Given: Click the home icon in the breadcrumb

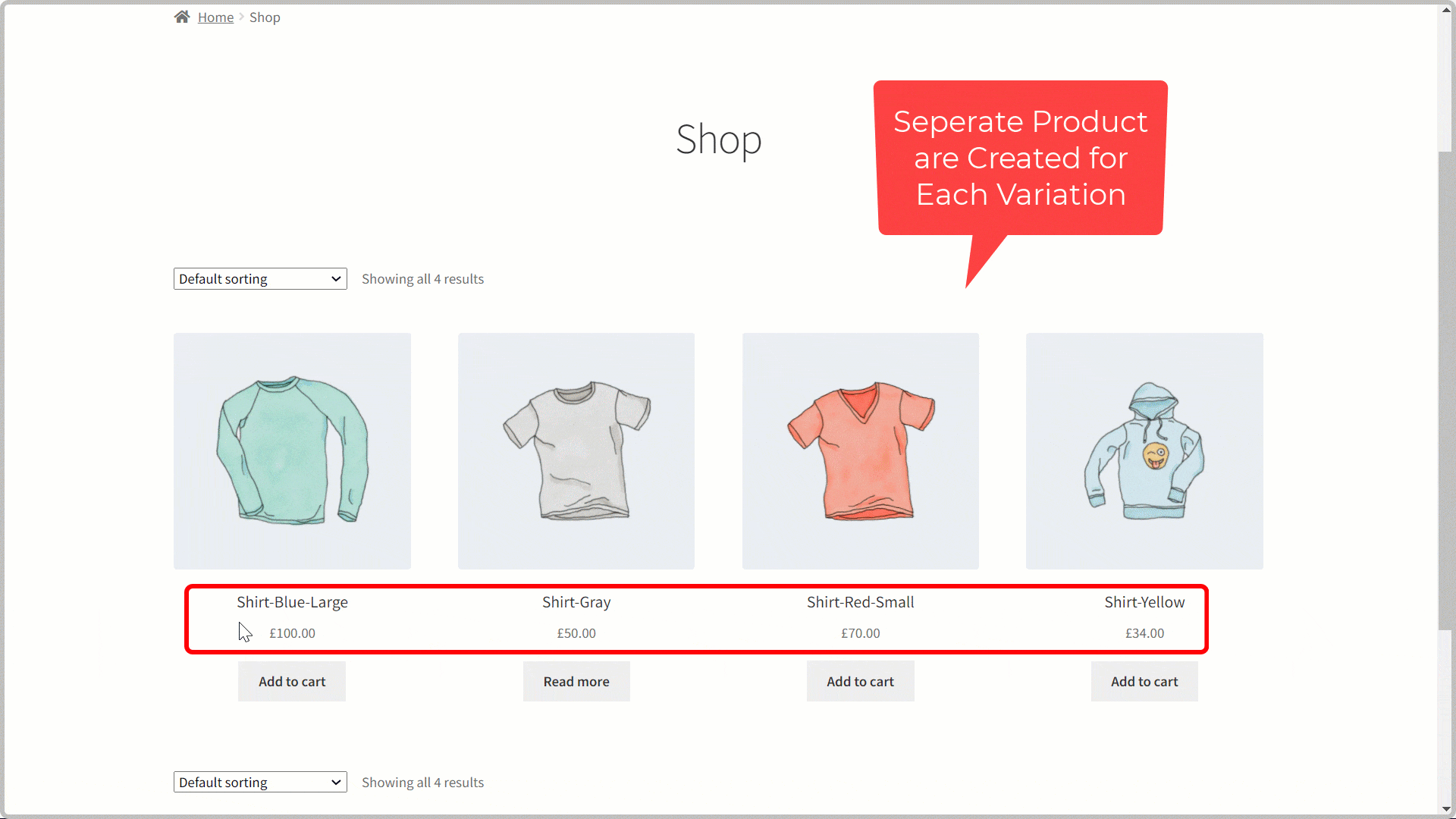Looking at the screenshot, I should pyautogui.click(x=181, y=16).
